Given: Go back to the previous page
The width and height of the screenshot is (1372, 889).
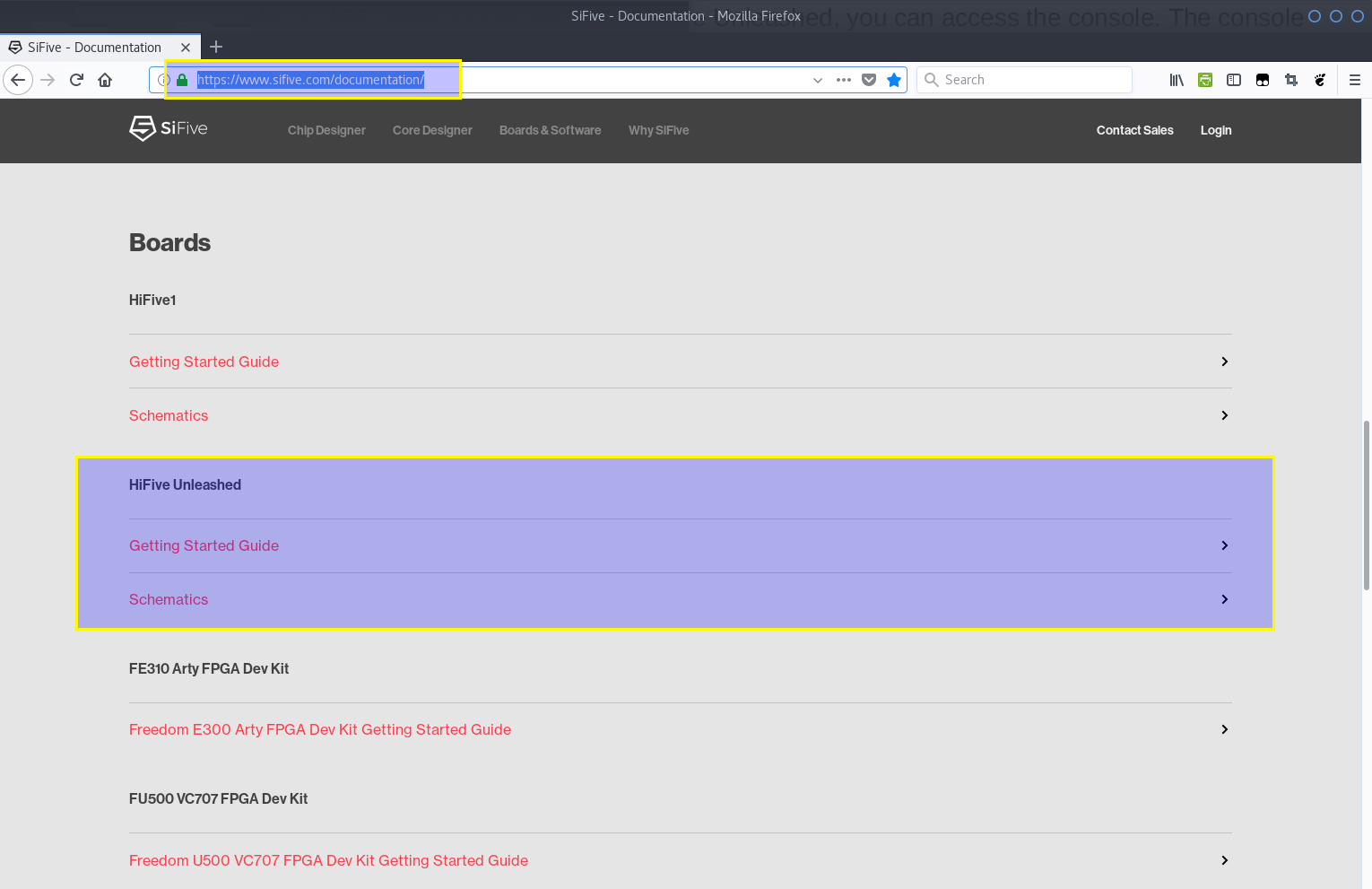Looking at the screenshot, I should pyautogui.click(x=18, y=80).
